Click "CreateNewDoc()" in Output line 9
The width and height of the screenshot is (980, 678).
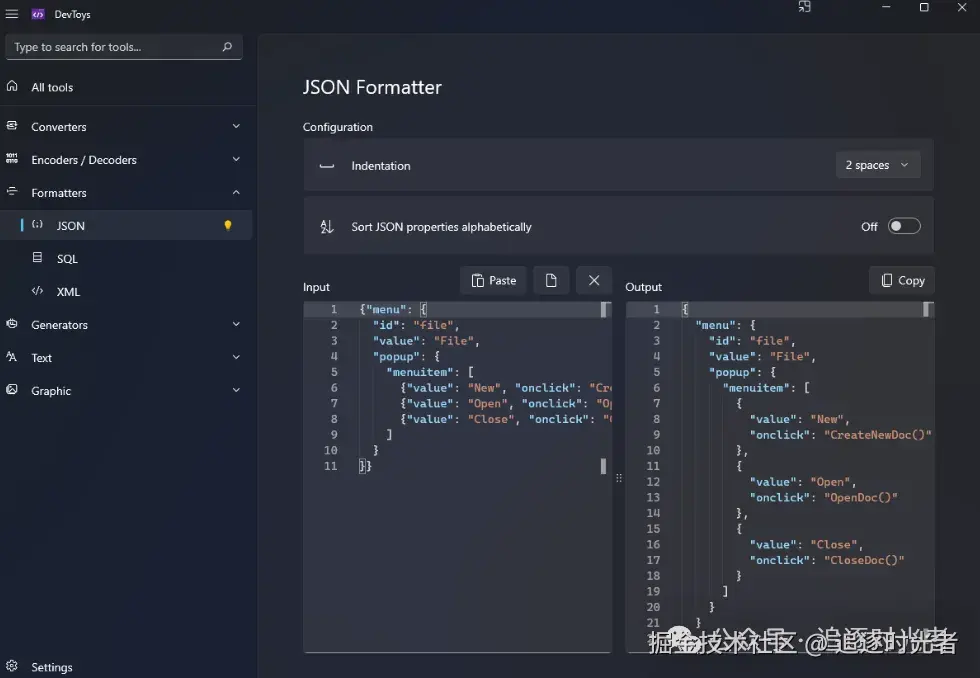tap(878, 435)
